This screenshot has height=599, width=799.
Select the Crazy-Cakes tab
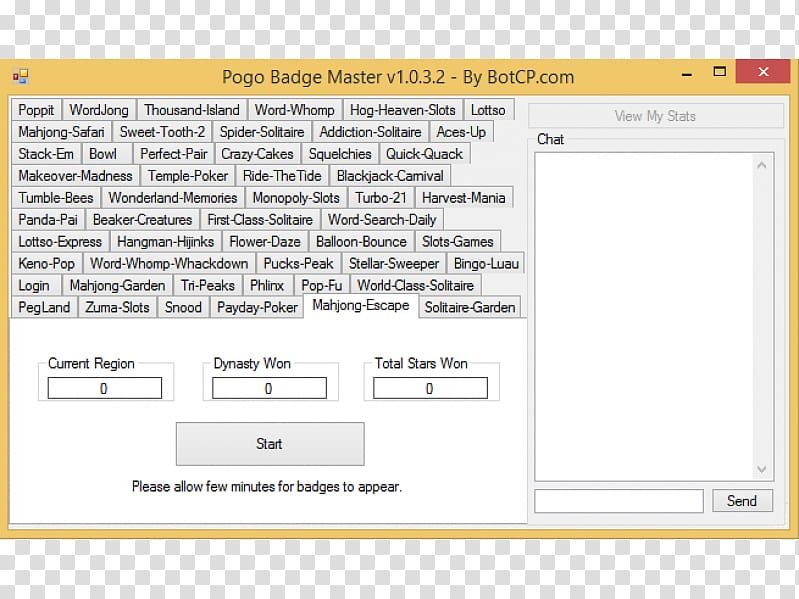257,154
